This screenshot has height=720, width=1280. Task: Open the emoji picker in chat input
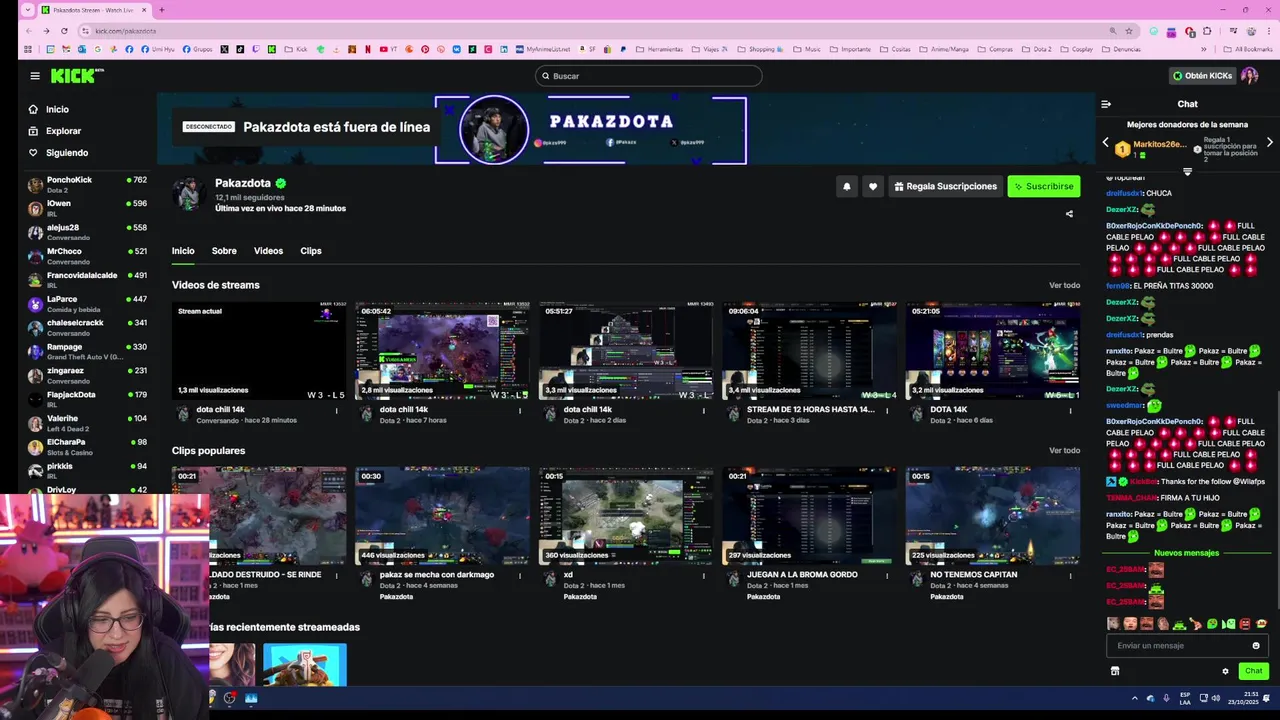coord(1257,646)
